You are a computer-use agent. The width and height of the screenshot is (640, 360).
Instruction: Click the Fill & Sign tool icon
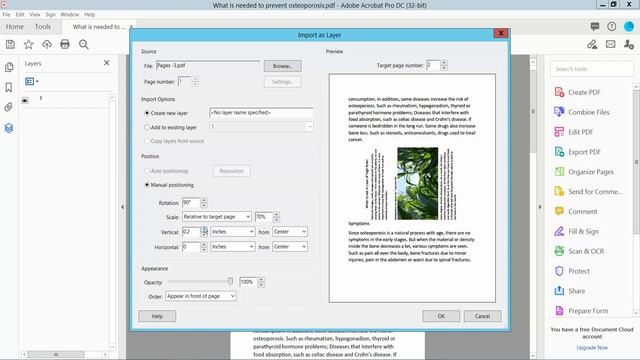[559, 231]
